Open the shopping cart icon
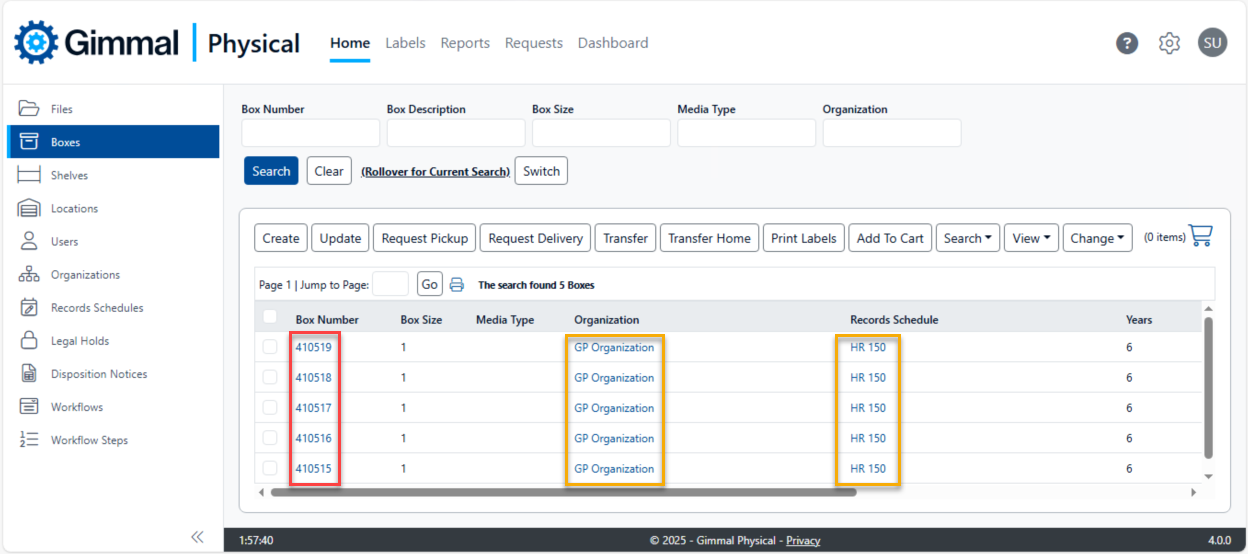Image resolution: width=1248 pixels, height=554 pixels. [x=1201, y=236]
